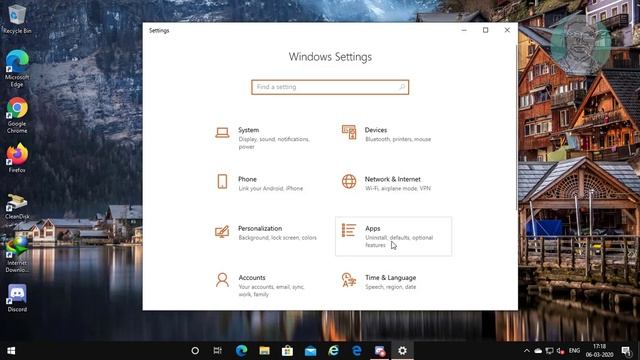This screenshot has height=360, width=640.
Task: Click "Bluetooth, printers, mouse" description
Action: (398, 139)
